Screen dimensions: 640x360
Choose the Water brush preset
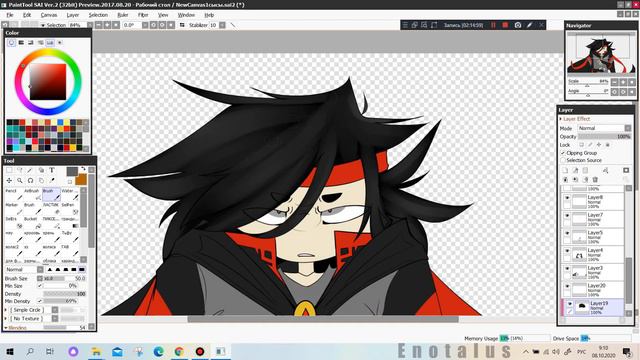(x=70, y=194)
